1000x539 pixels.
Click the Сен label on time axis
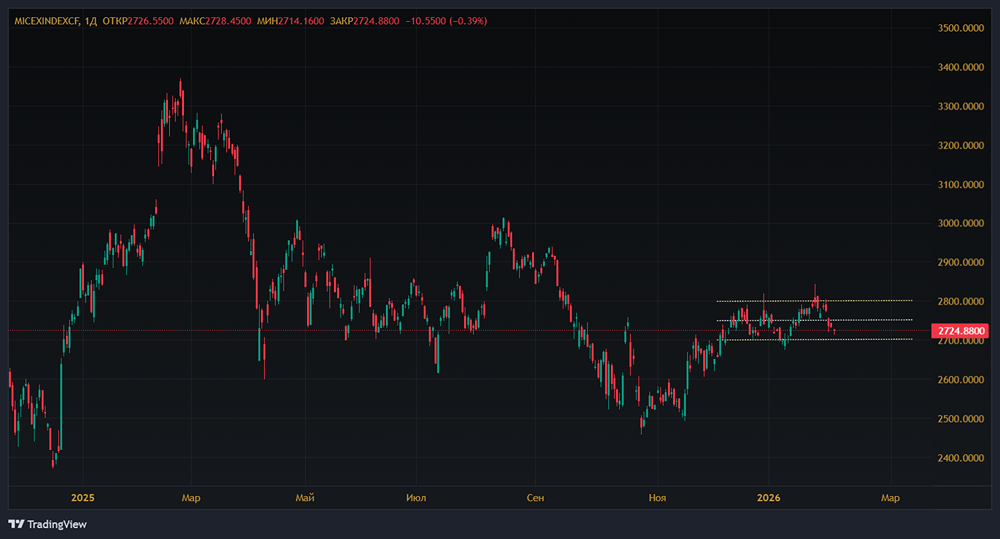click(x=536, y=497)
